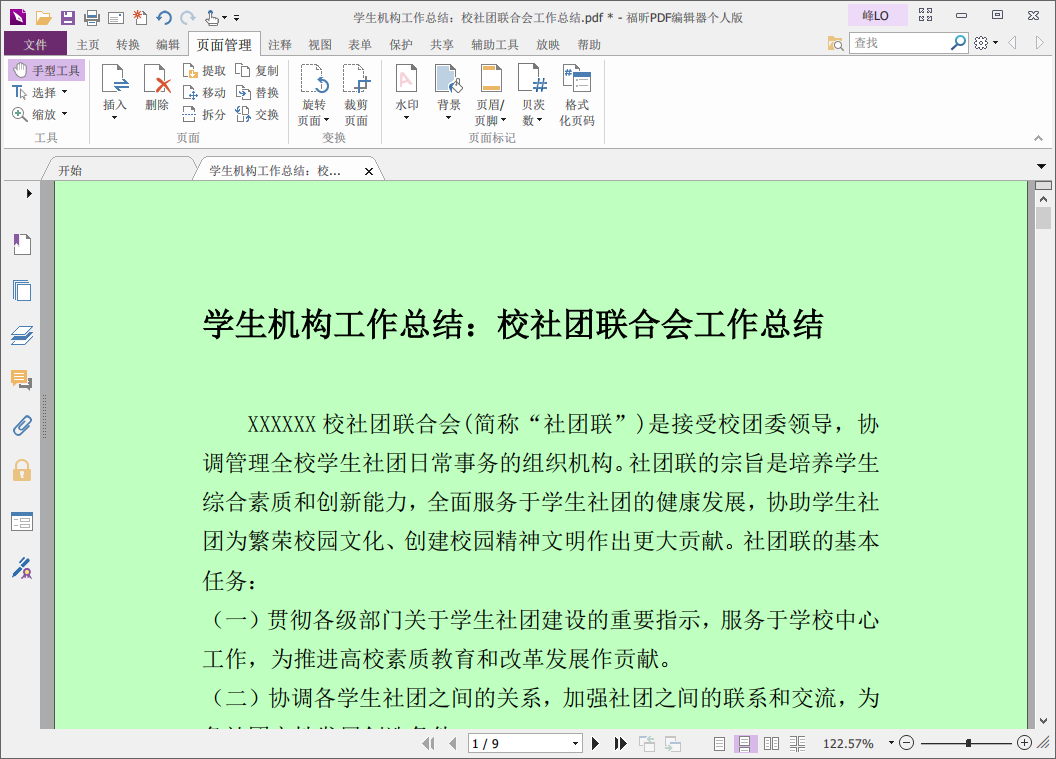Open the 页眉/页脚 header footer dropdown
The width and height of the screenshot is (1056, 759).
(490, 95)
